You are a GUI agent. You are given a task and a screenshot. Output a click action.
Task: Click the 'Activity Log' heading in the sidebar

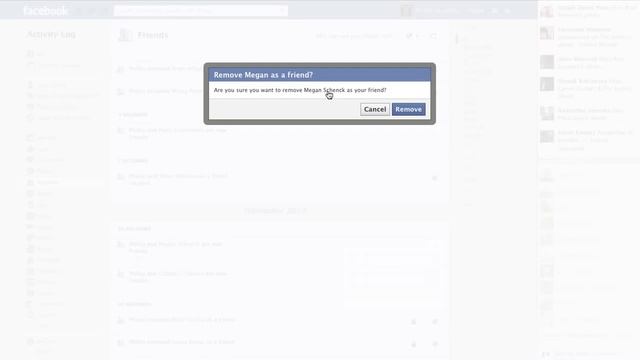pyautogui.click(x=51, y=35)
